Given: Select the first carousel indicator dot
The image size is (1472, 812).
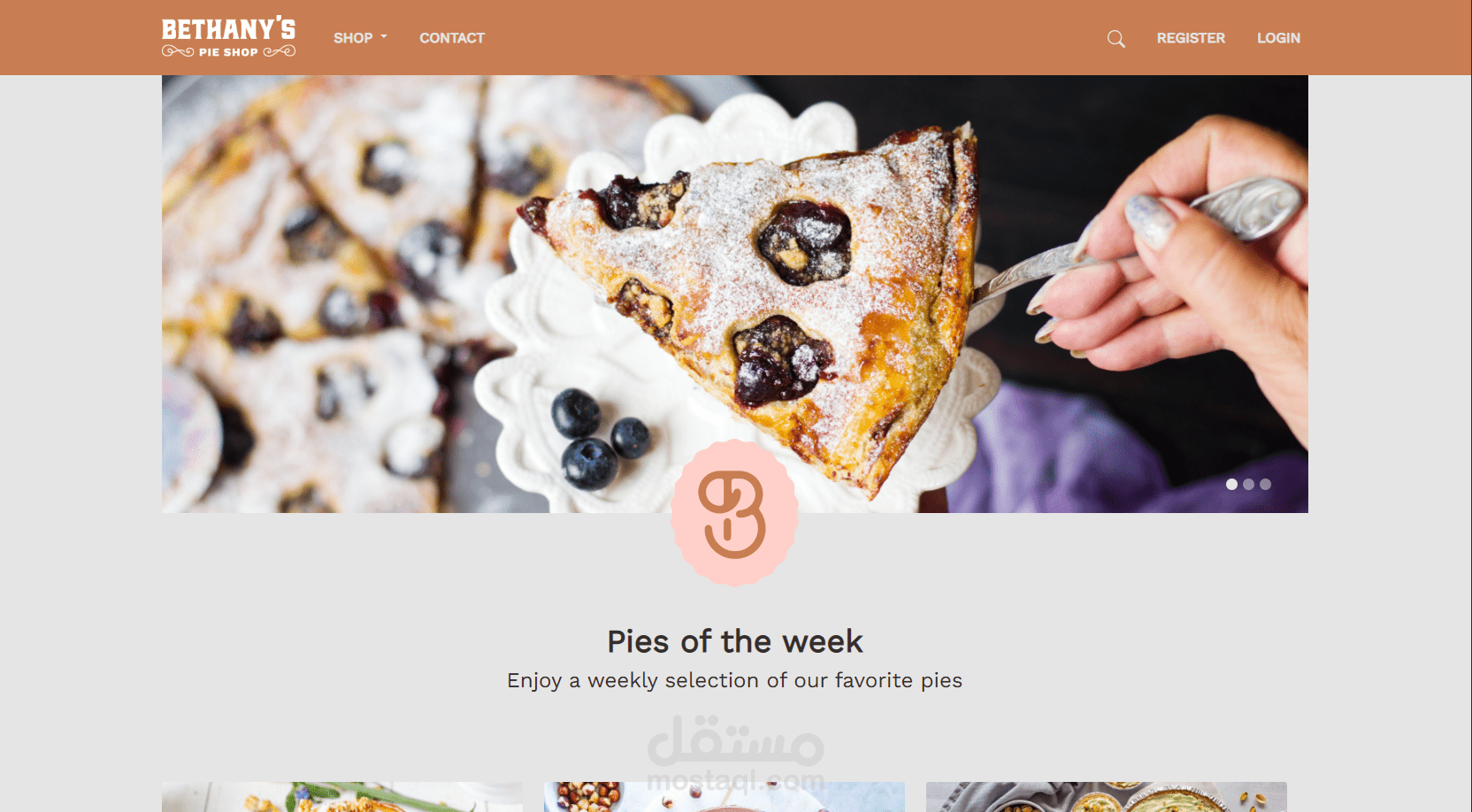Looking at the screenshot, I should click(1231, 484).
